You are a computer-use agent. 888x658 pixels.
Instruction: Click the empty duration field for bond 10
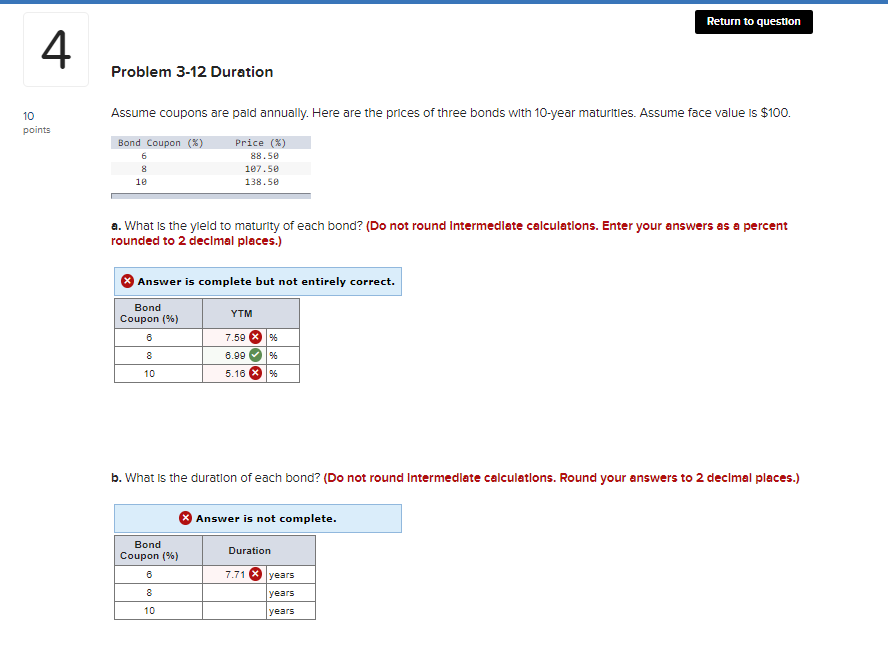point(232,610)
